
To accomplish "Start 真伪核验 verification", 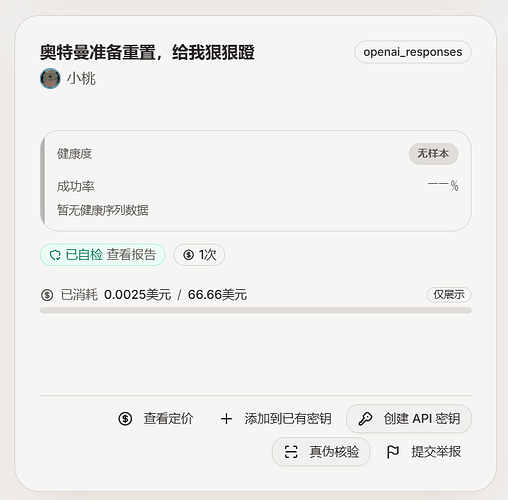I will coord(321,452).
